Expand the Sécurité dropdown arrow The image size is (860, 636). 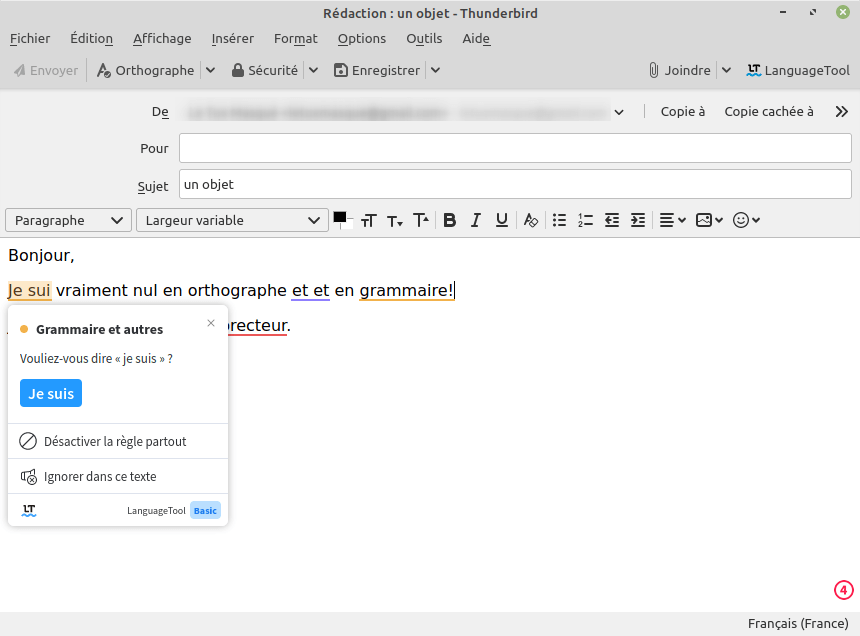(x=313, y=70)
